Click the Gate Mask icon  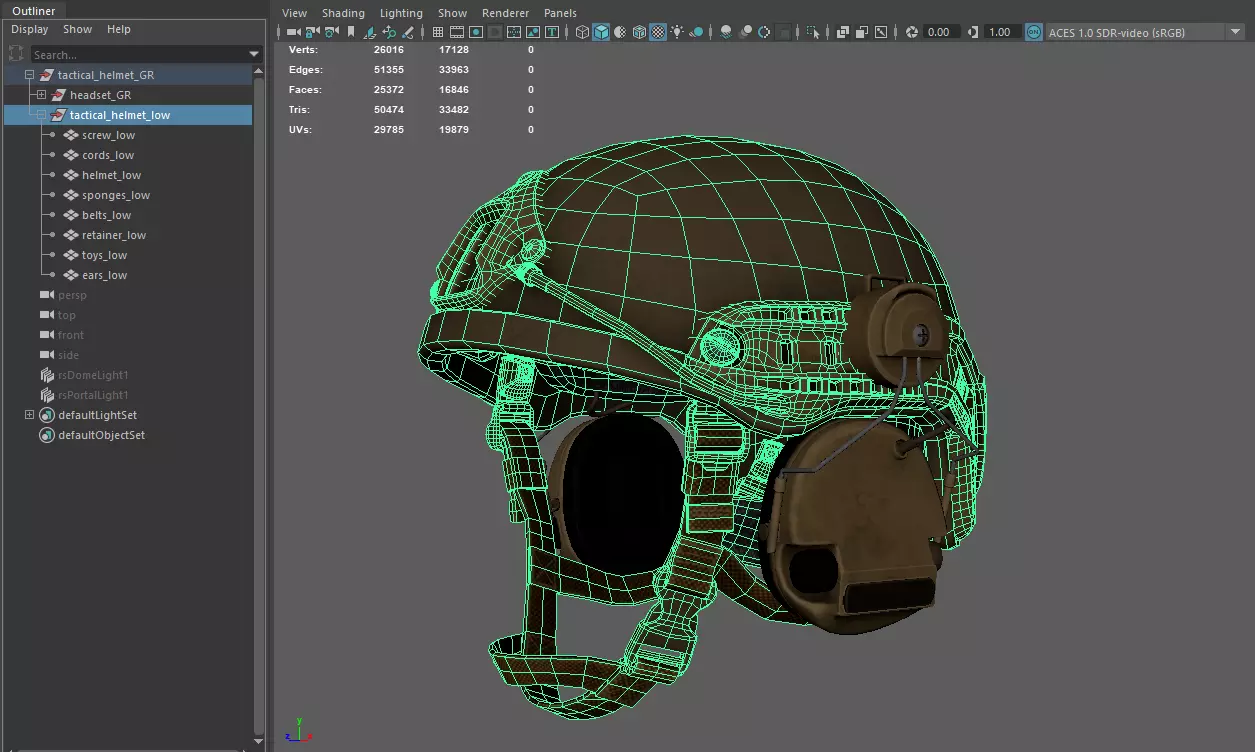pyautogui.click(x=496, y=32)
